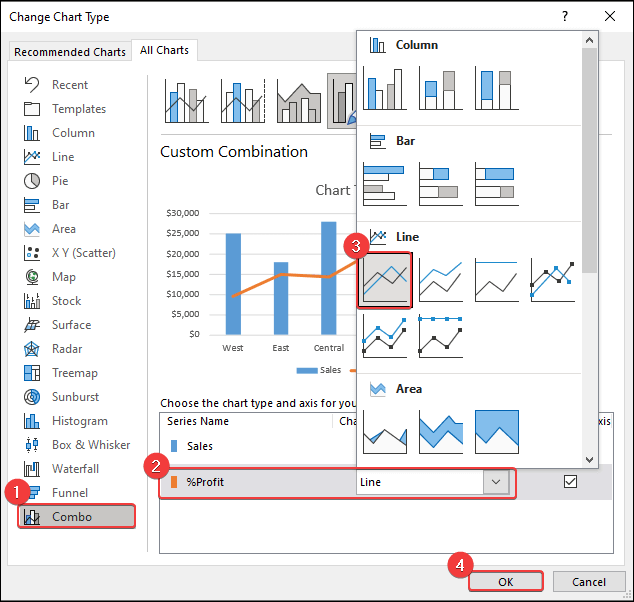Select Box & Whisker chart category
This screenshot has width=634, height=602.
[77, 445]
